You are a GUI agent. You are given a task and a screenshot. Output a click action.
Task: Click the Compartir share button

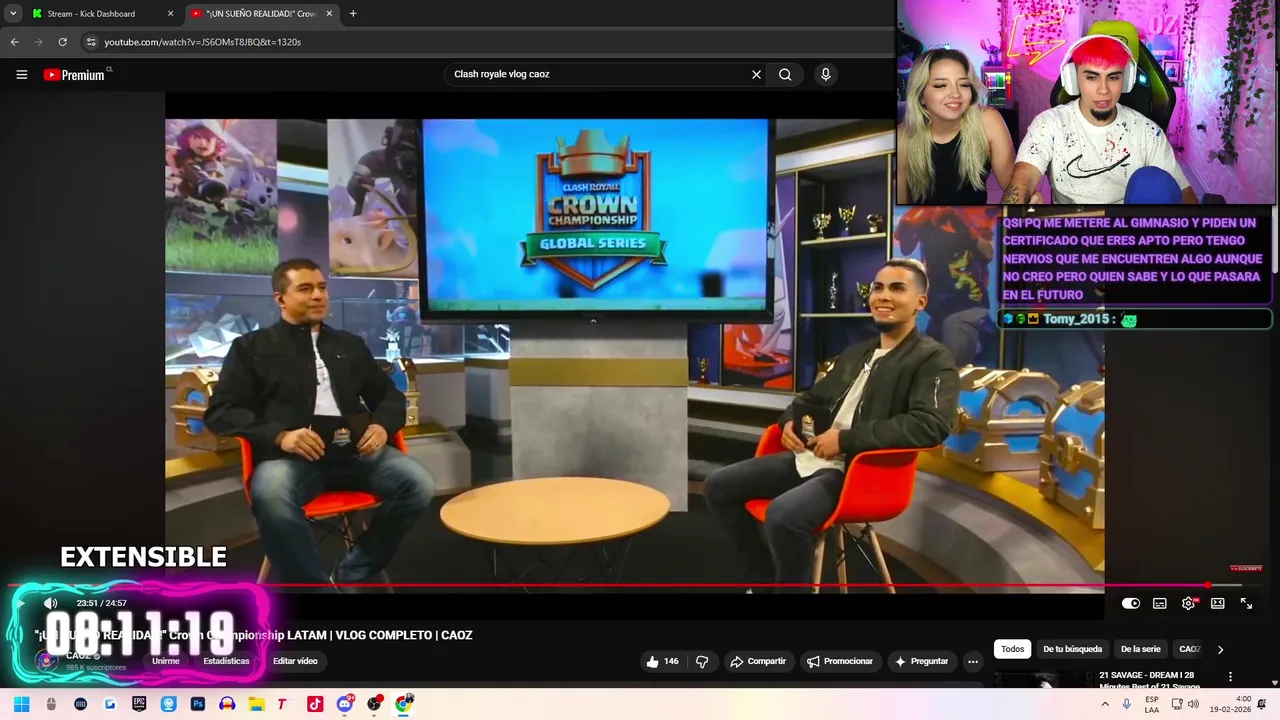(758, 661)
